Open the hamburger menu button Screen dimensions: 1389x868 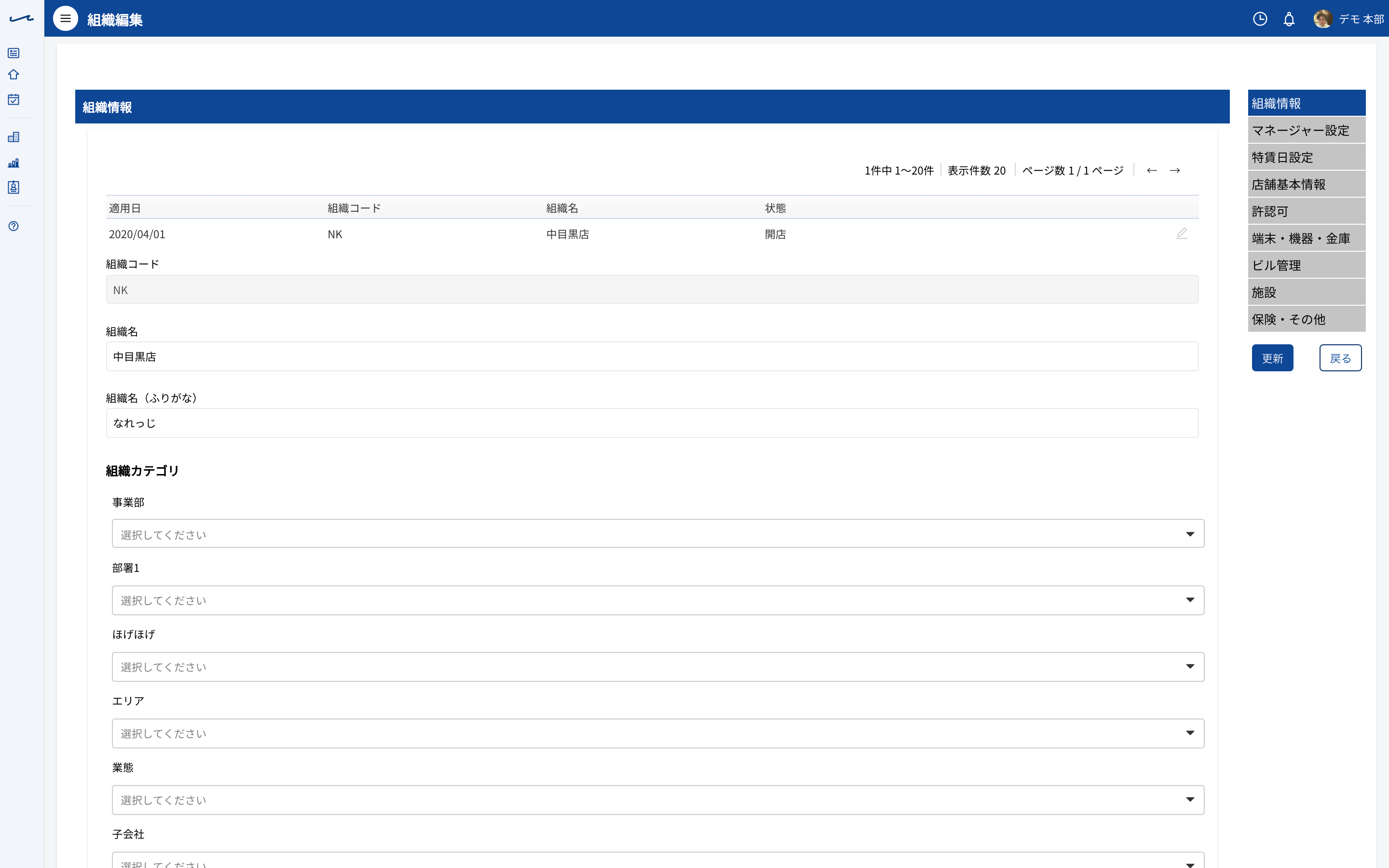pyautogui.click(x=66, y=18)
